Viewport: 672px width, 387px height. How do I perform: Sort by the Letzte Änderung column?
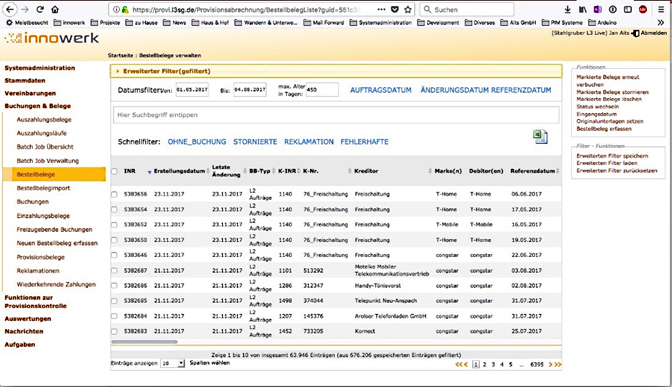(226, 171)
